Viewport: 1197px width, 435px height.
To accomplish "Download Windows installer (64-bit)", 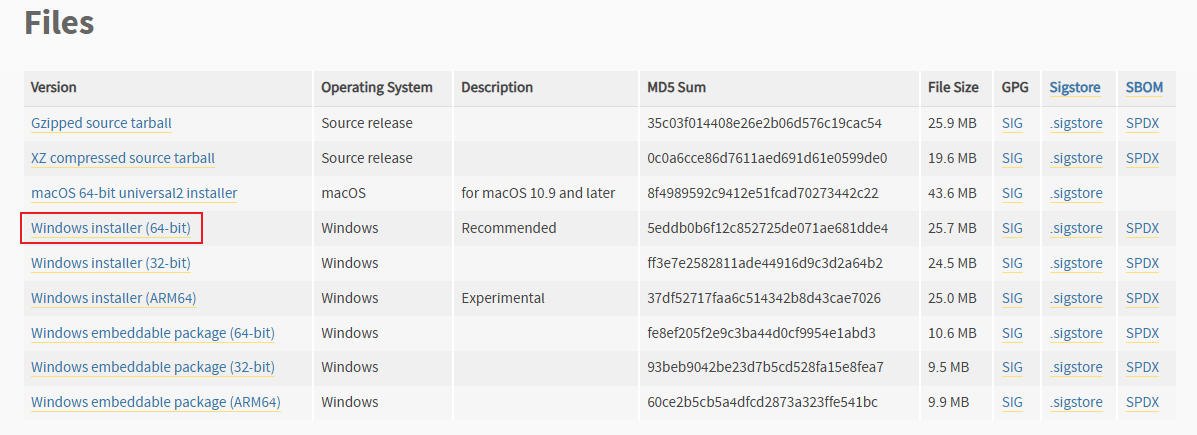I will pos(111,228).
